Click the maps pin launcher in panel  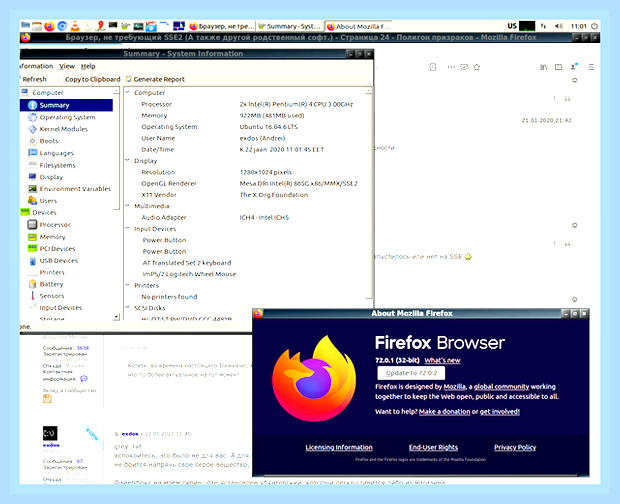[x=100, y=26]
